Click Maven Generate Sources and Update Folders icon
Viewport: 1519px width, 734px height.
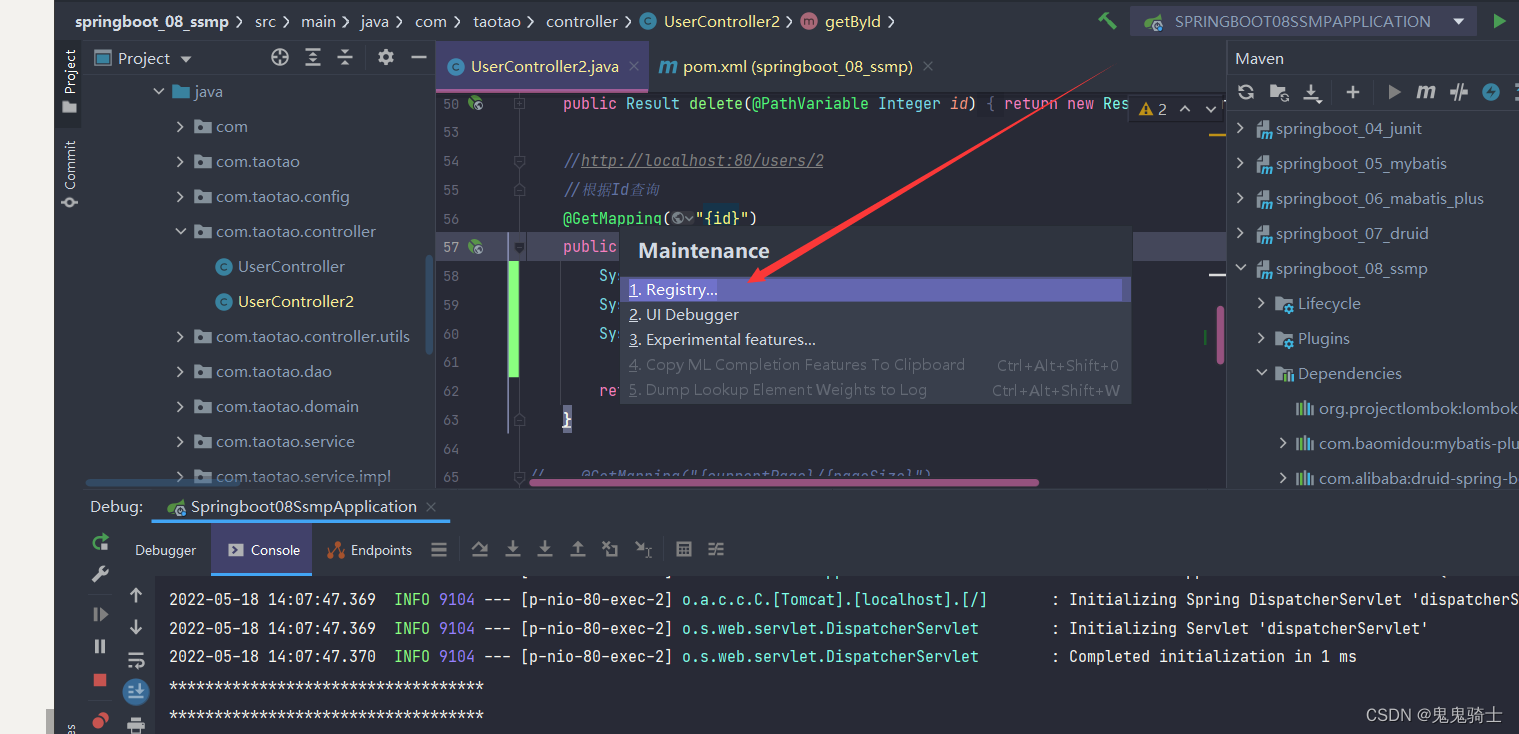coord(1279,92)
